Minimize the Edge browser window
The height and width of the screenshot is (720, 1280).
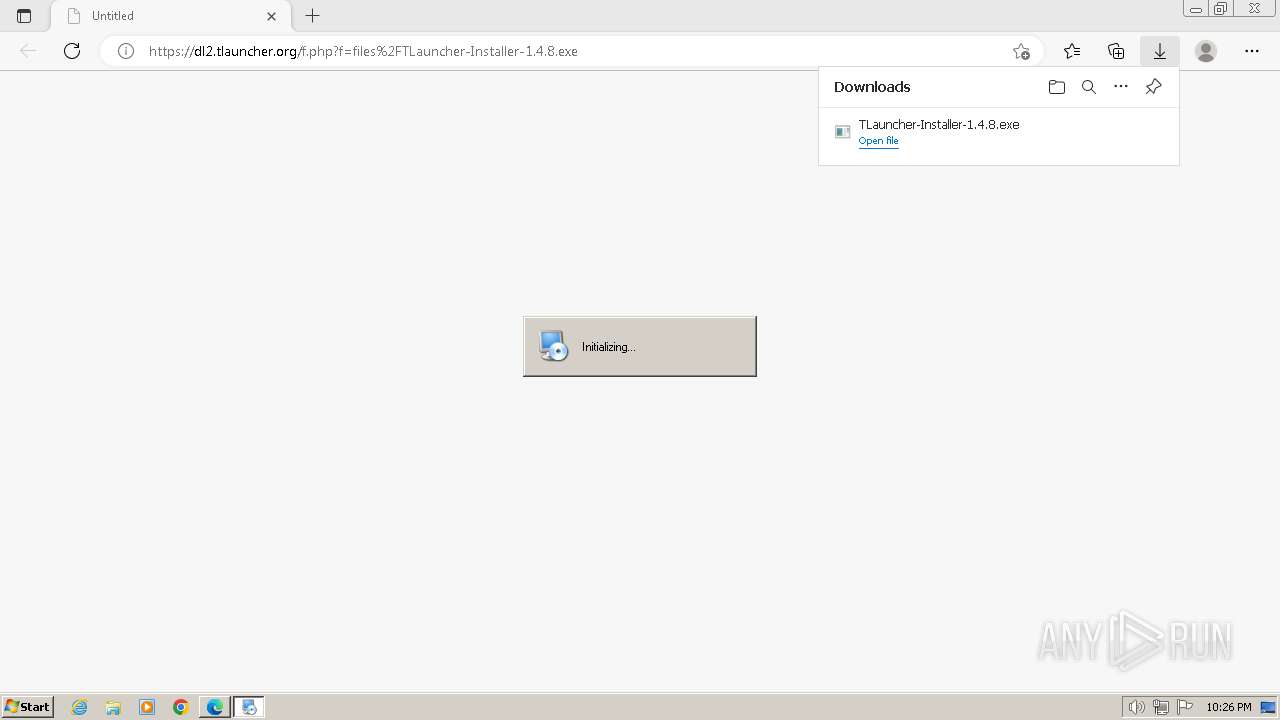(x=1195, y=9)
